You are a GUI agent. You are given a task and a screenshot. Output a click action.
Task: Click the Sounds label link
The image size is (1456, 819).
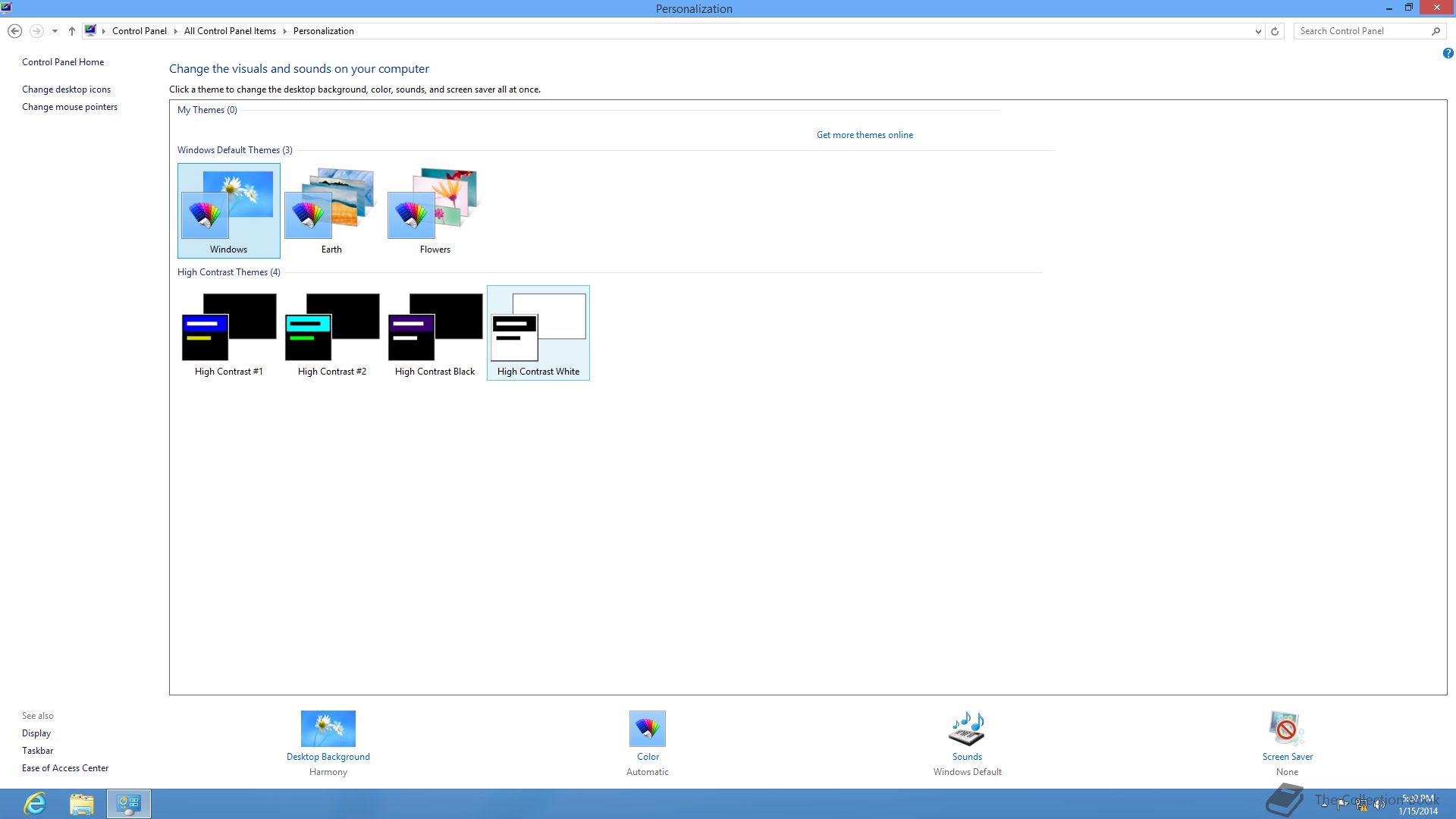click(967, 757)
